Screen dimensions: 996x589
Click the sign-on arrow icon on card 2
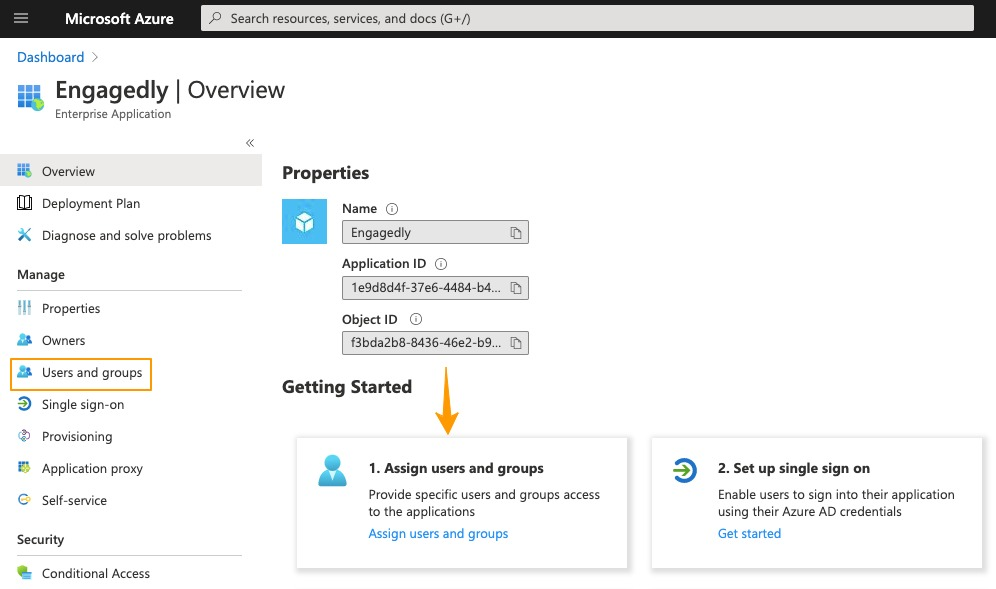point(685,471)
